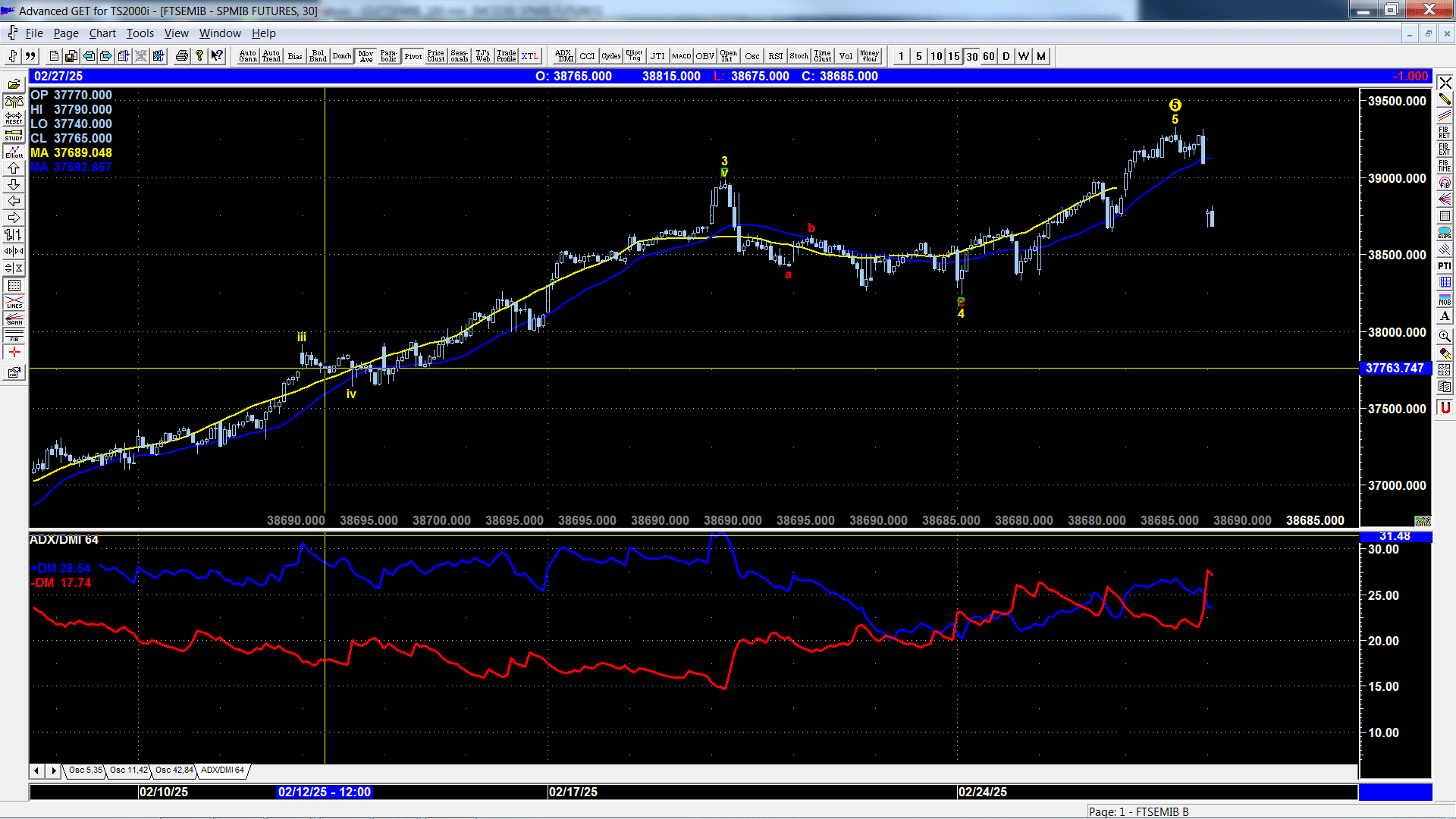Switch to Weekly timeframe W
Image resolution: width=1456 pixels, height=819 pixels.
[1024, 56]
